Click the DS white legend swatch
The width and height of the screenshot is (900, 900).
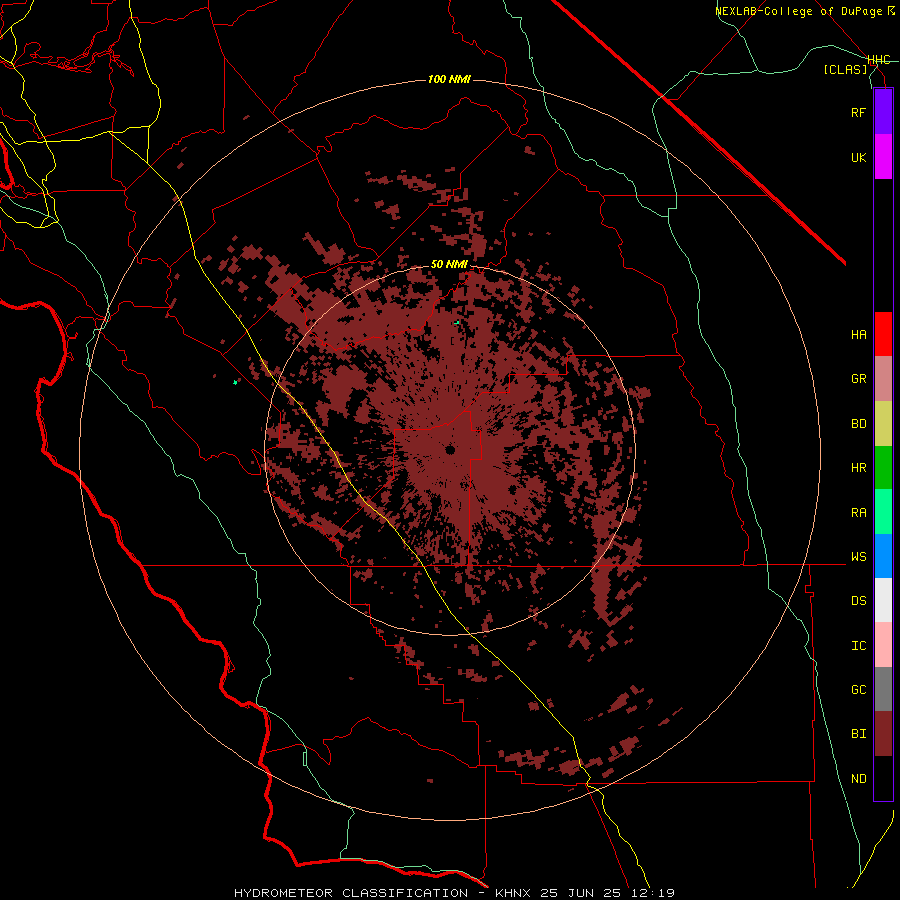pos(883,600)
